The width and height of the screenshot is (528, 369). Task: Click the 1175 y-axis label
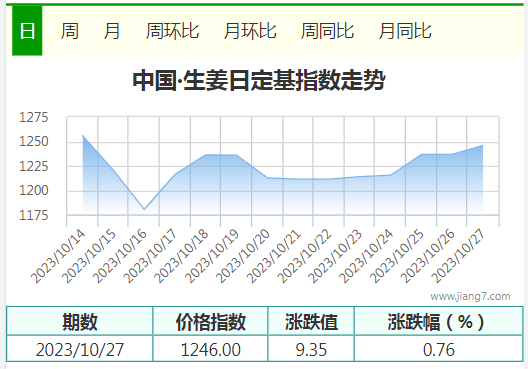[34, 215]
